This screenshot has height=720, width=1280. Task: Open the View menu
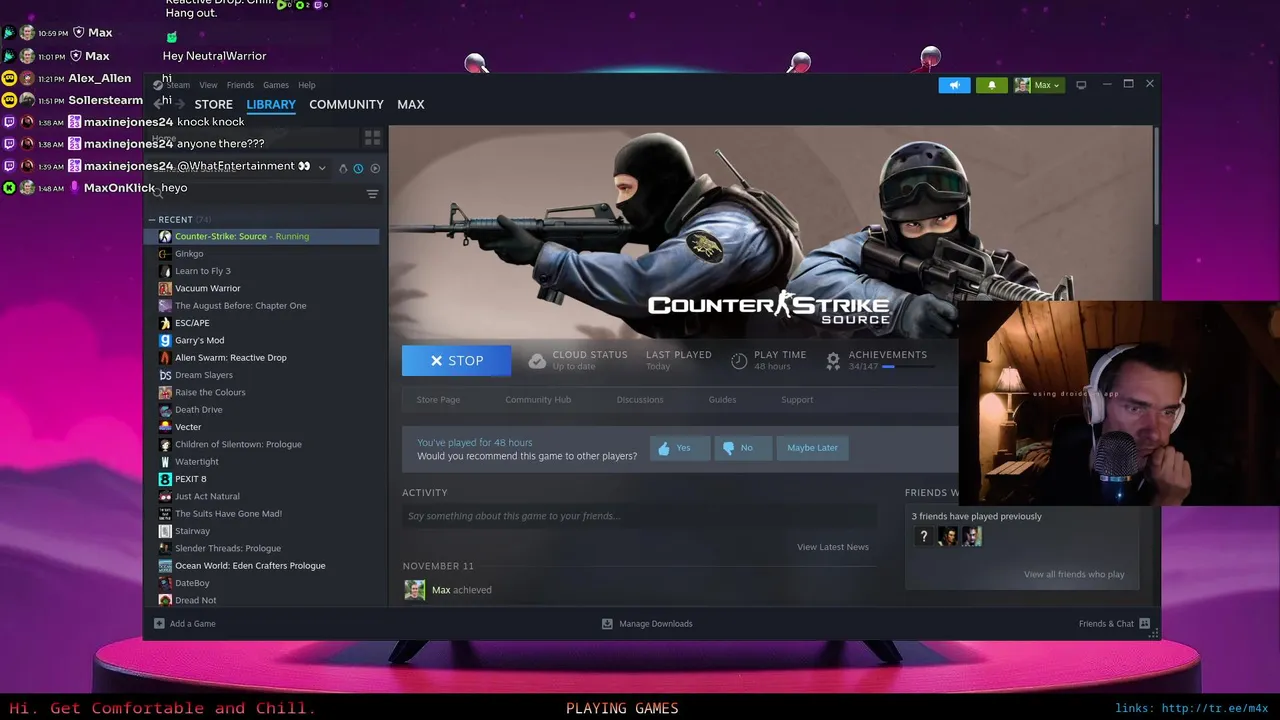208,85
